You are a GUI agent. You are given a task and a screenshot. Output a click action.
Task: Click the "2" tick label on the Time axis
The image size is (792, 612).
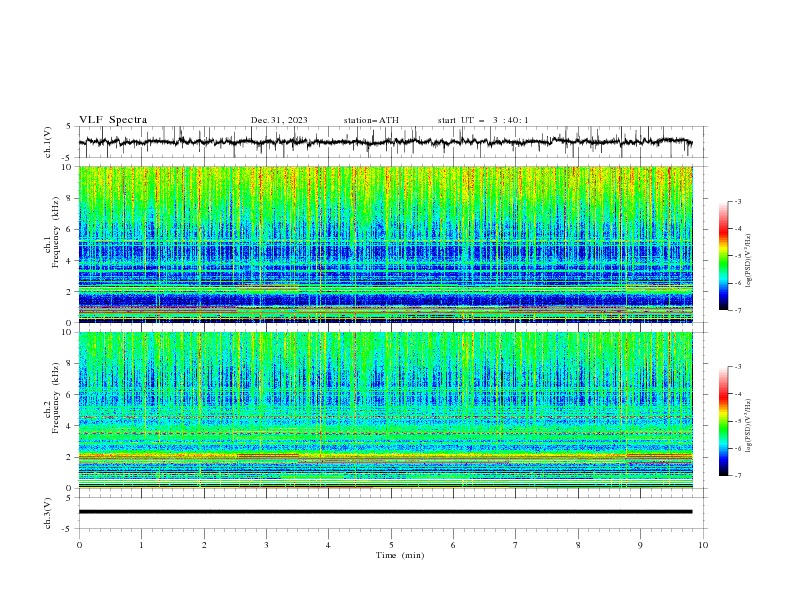pos(204,545)
